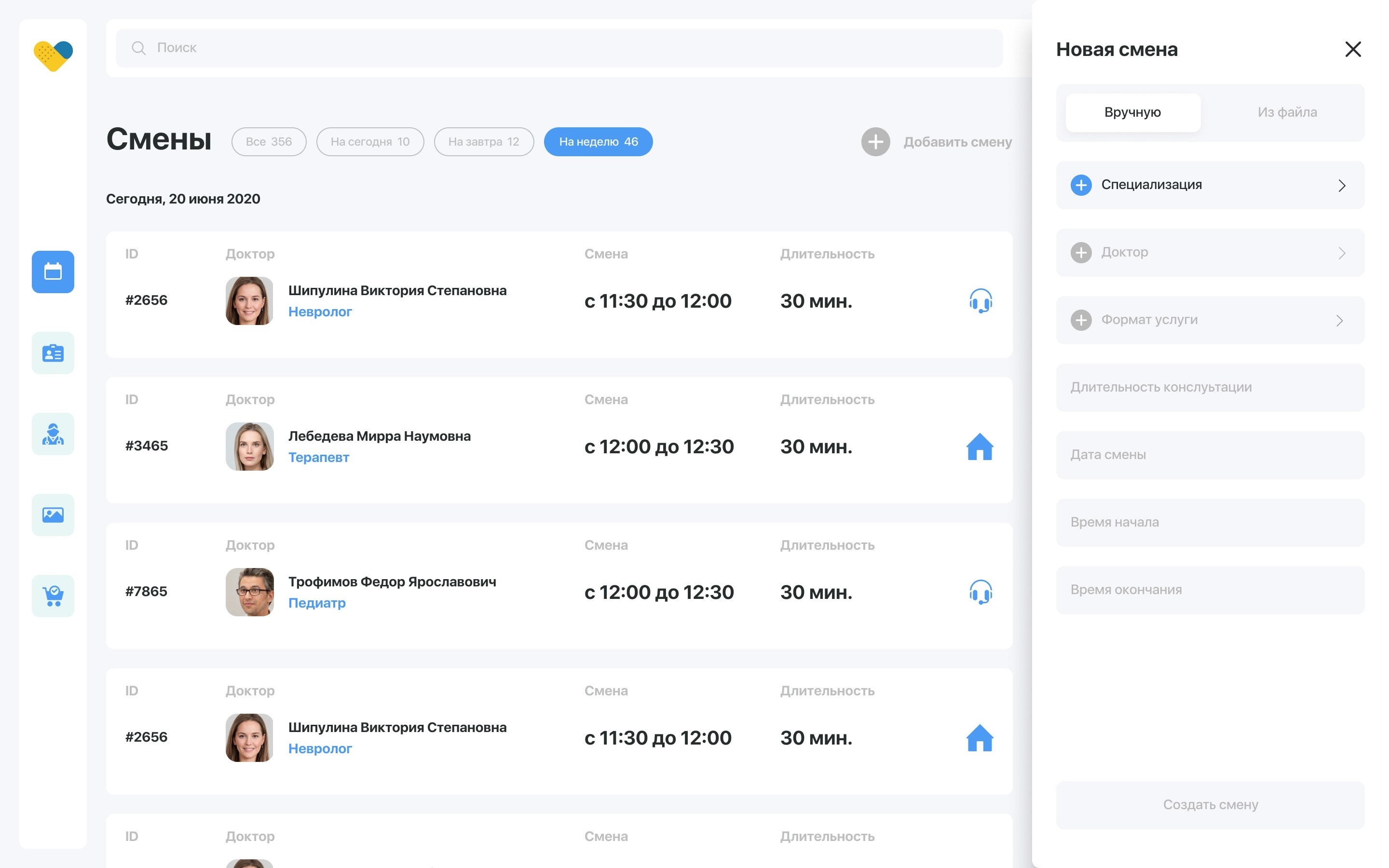This screenshot has height=868, width=1389.
Task: Click home icon in Лебедева Мирра row
Action: pos(980,446)
